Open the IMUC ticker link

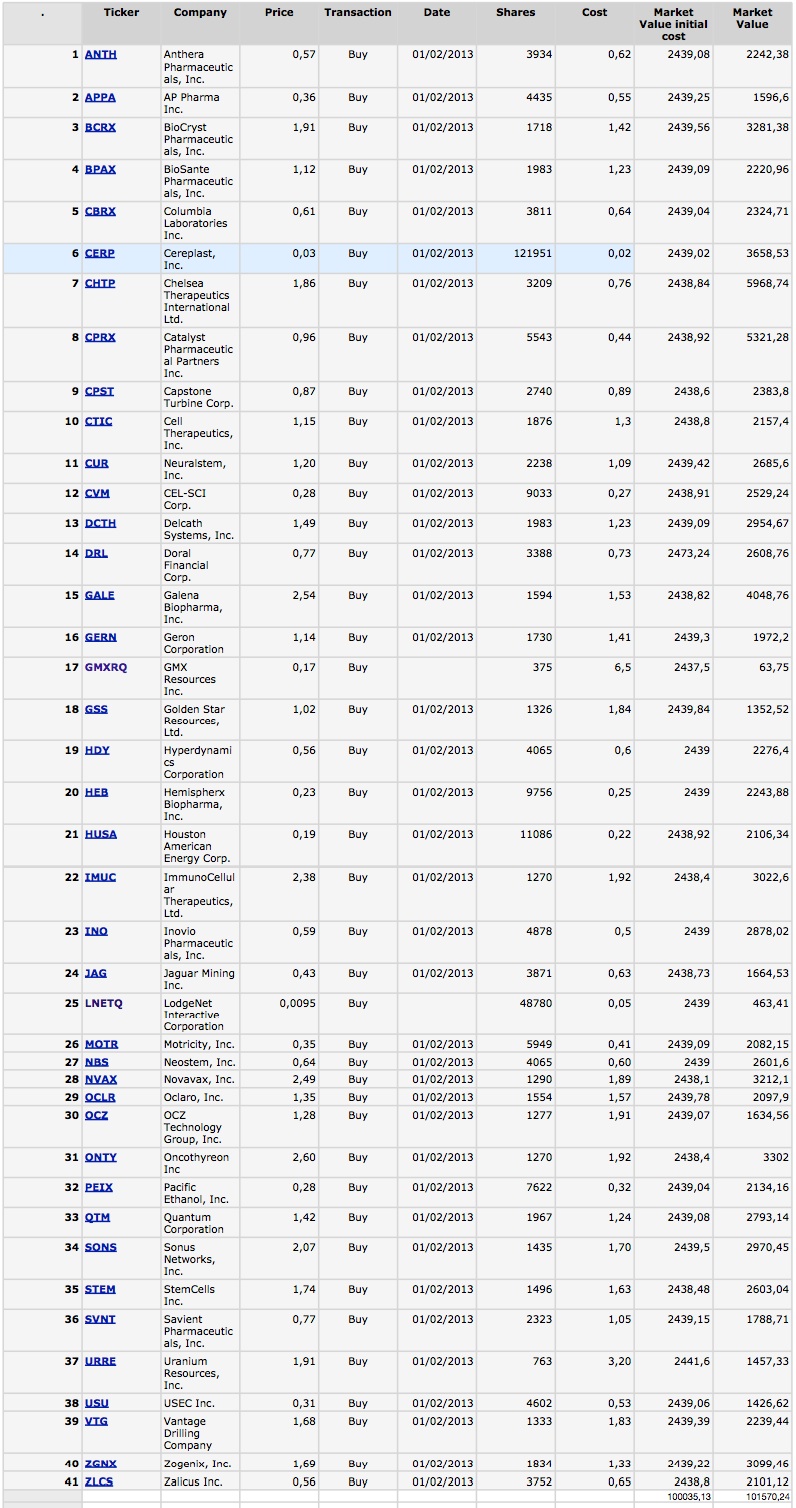(x=100, y=878)
